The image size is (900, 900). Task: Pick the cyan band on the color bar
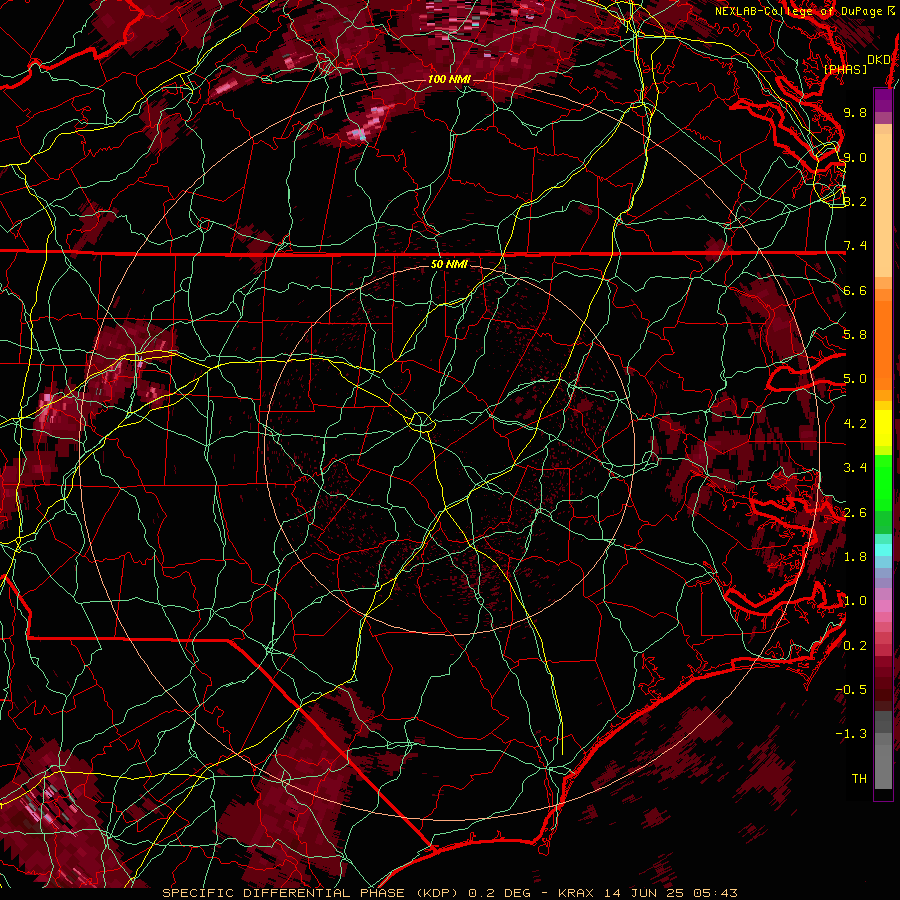[x=883, y=550]
